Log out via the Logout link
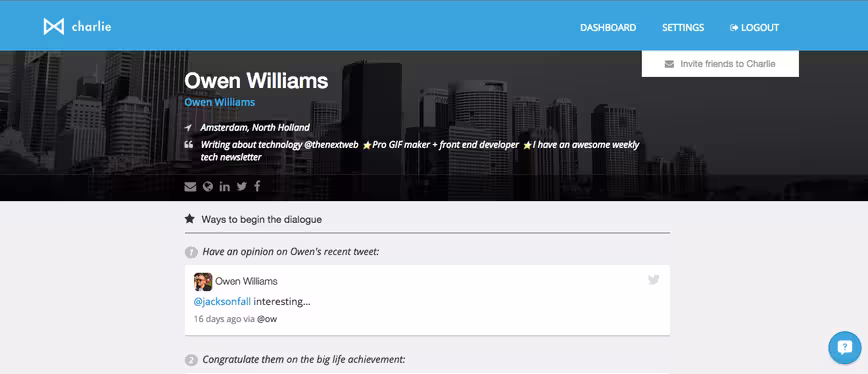This screenshot has width=868, height=374. (755, 28)
